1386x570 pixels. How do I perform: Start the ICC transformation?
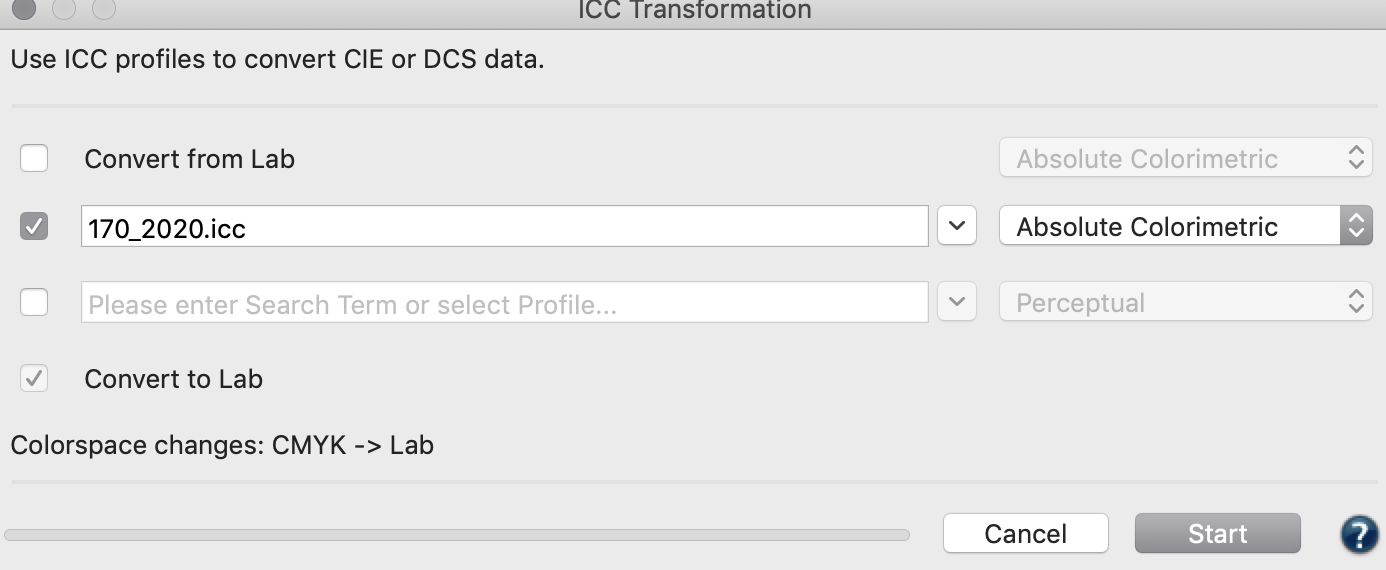click(x=1218, y=534)
